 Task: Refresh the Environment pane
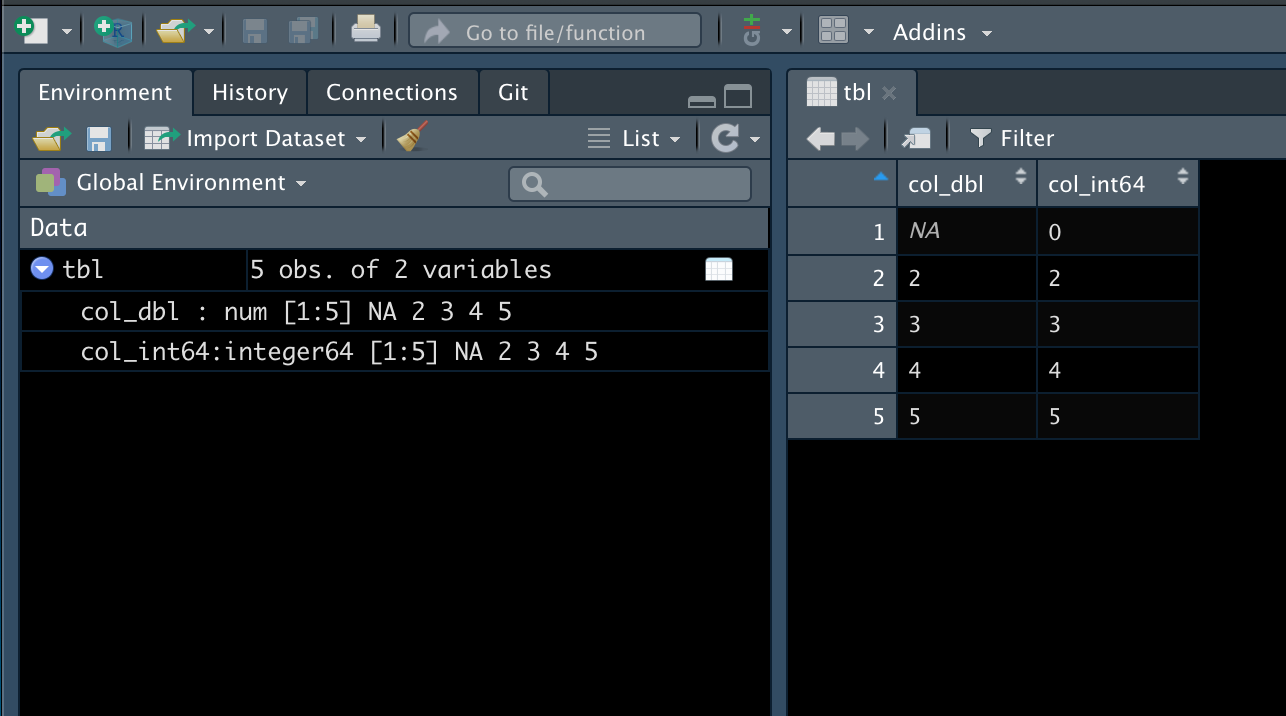[727, 137]
